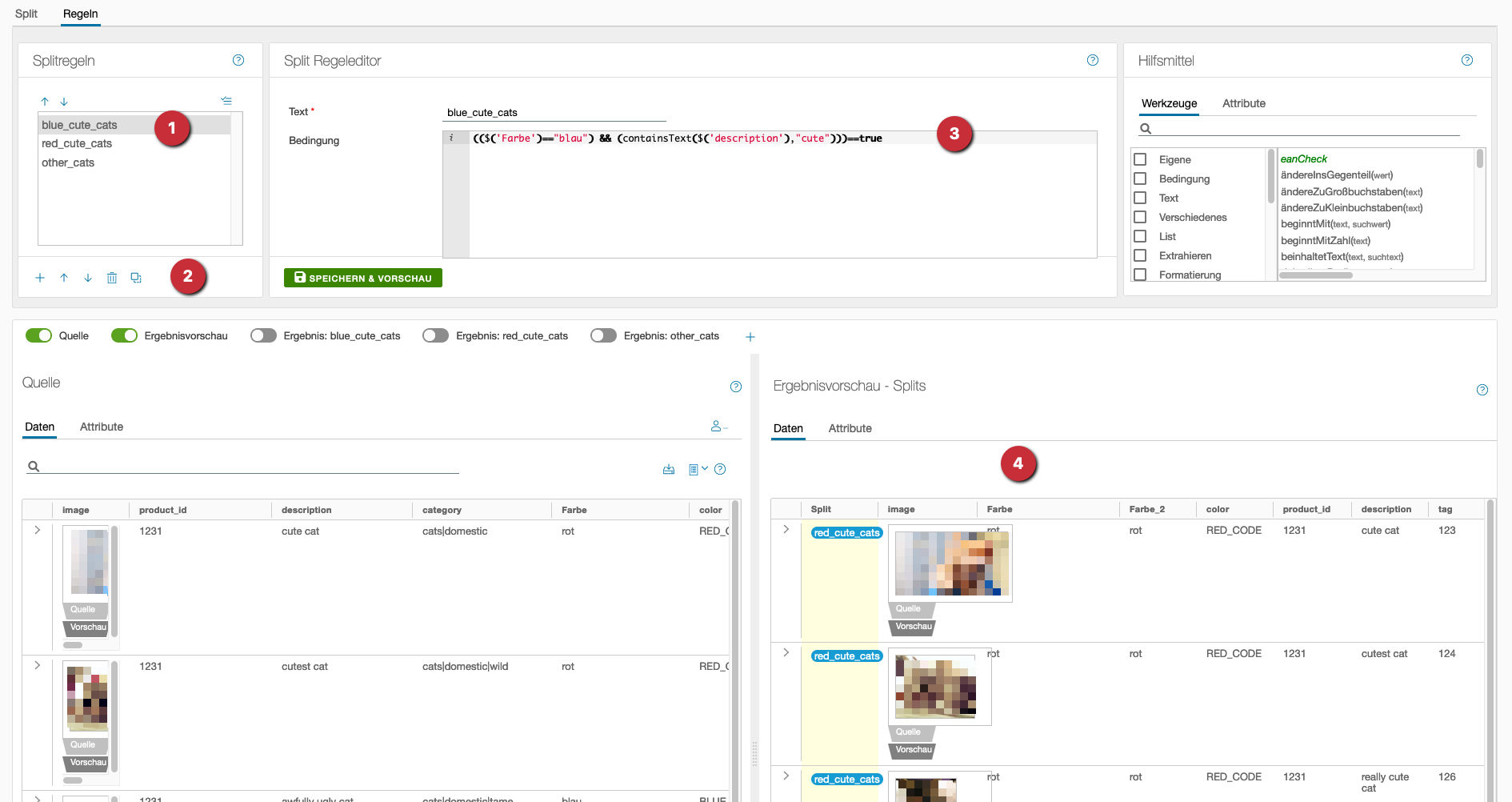Click the user icon in Quelle panel
Image resolution: width=1512 pixels, height=802 pixels.
(718, 427)
